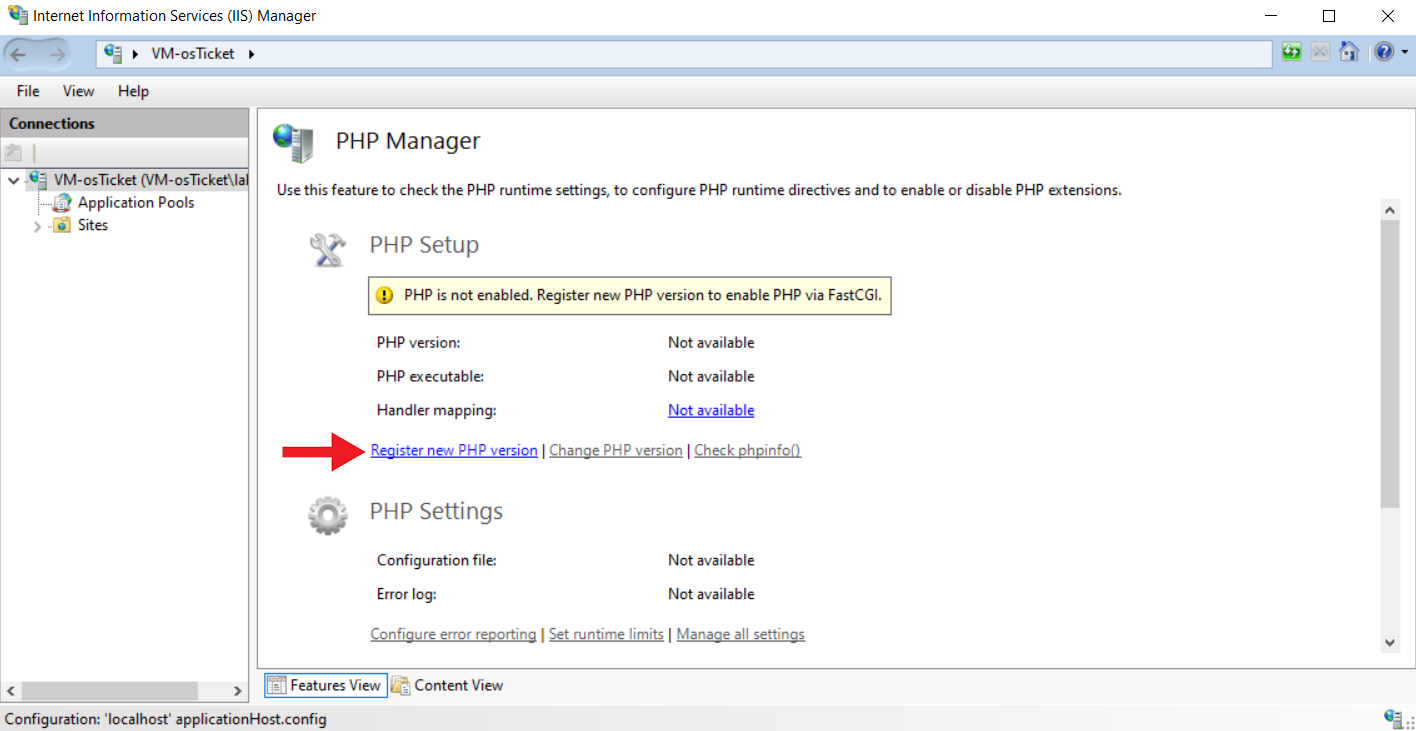Image resolution: width=1416 pixels, height=731 pixels.
Task: Click the Back navigation arrow
Action: pyautogui.click(x=19, y=54)
